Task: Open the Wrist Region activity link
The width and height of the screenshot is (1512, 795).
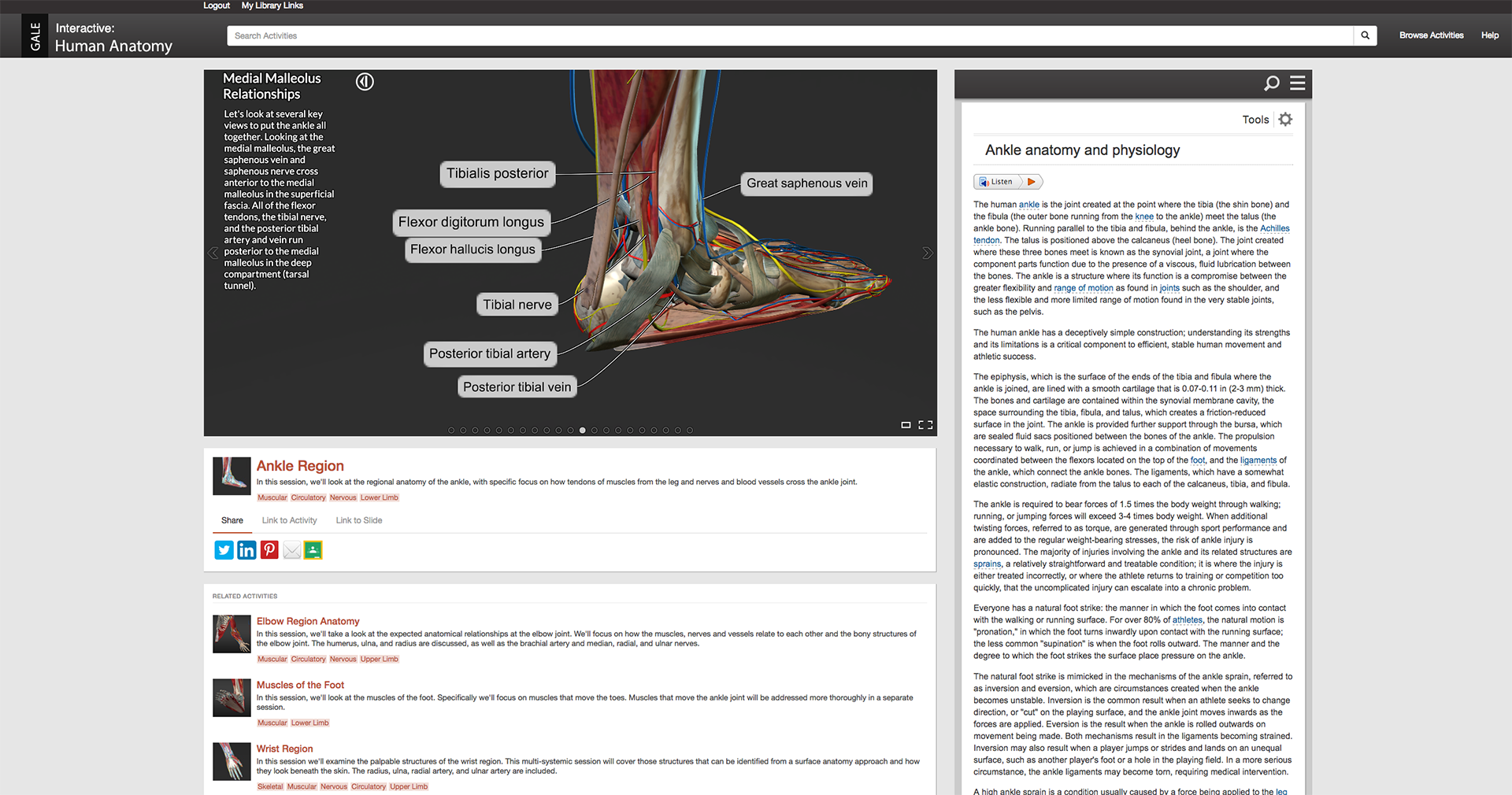Action: tap(284, 749)
